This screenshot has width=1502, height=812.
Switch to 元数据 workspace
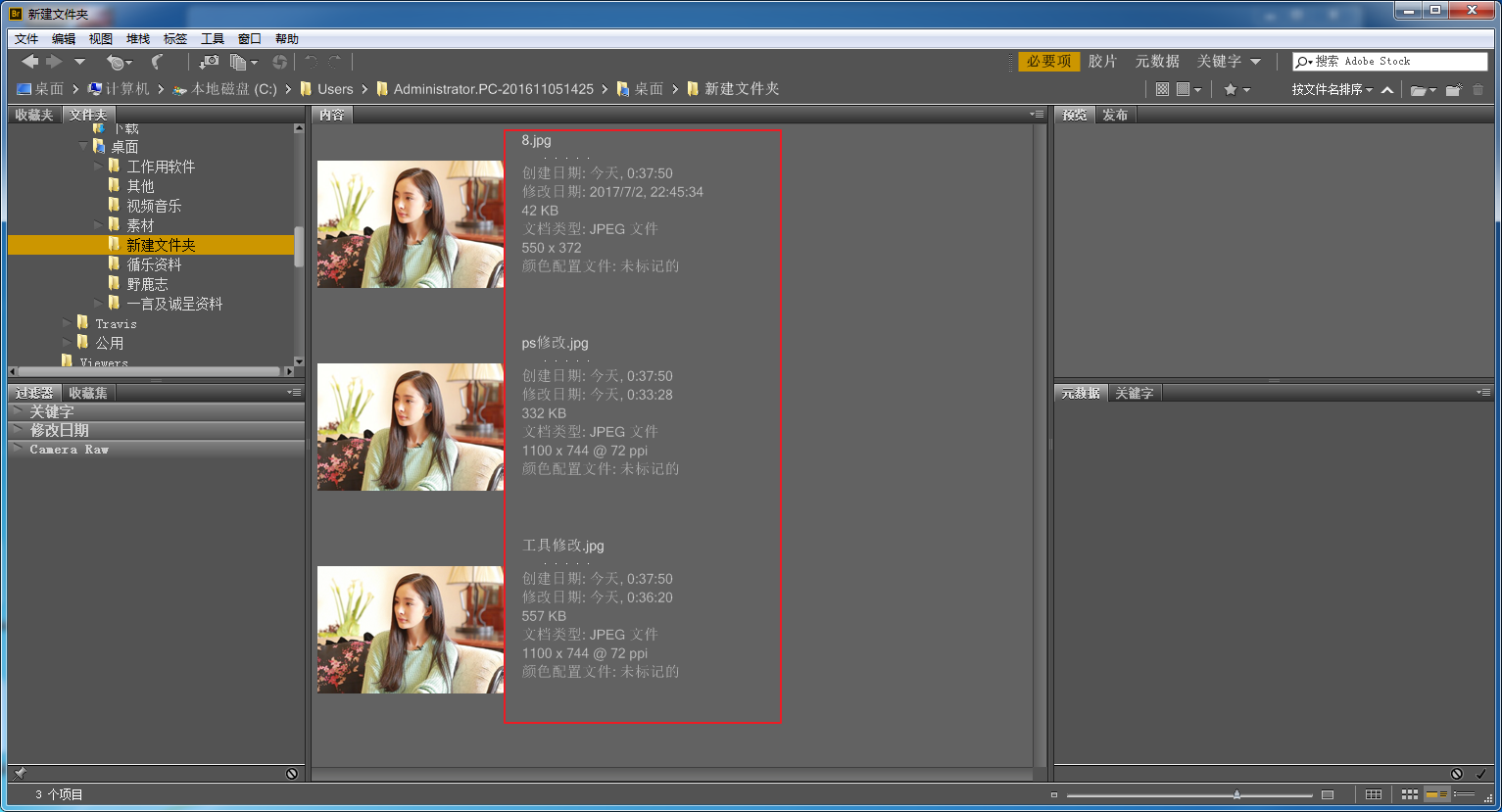tap(1157, 61)
